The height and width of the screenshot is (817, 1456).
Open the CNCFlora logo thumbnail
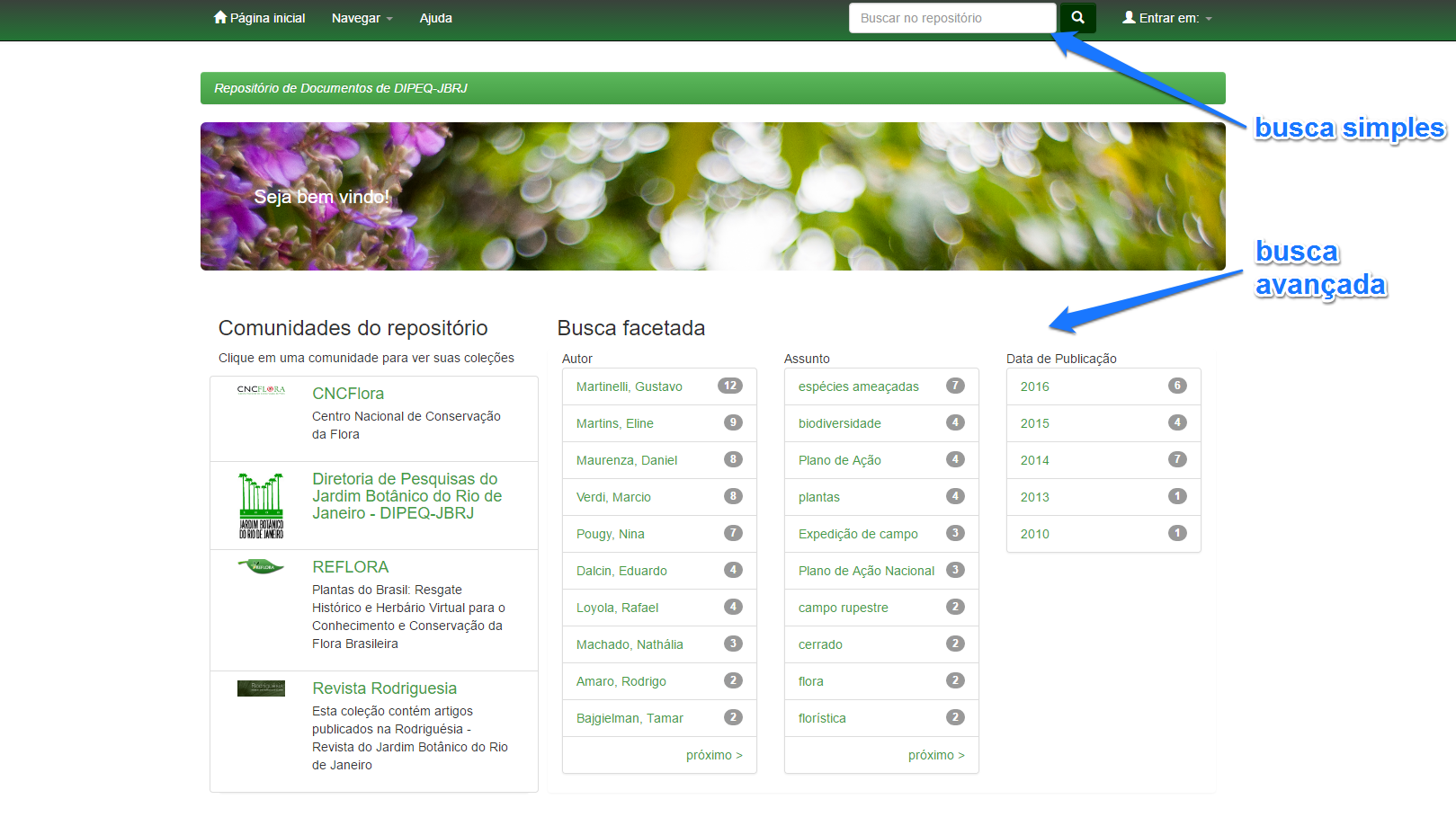click(x=261, y=390)
